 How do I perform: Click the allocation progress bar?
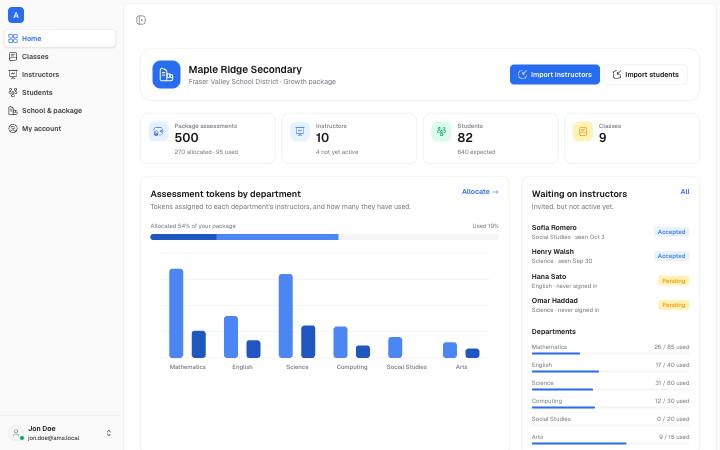coord(324,237)
